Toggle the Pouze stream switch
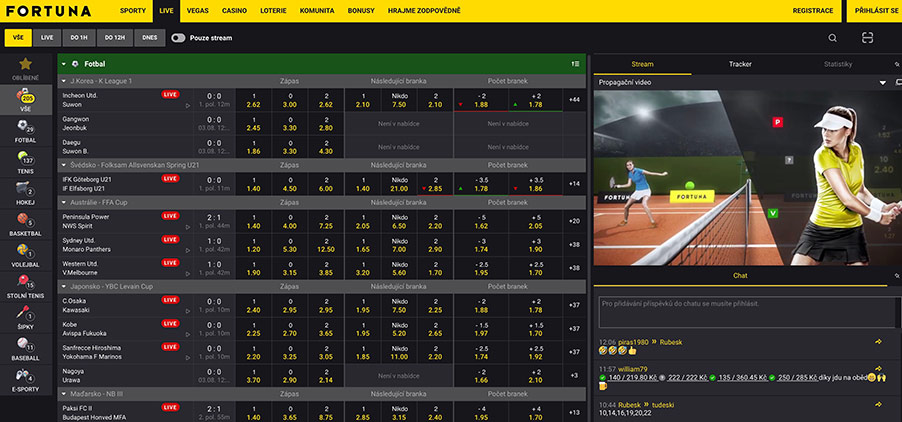This screenshot has height=422, width=902. tap(178, 38)
